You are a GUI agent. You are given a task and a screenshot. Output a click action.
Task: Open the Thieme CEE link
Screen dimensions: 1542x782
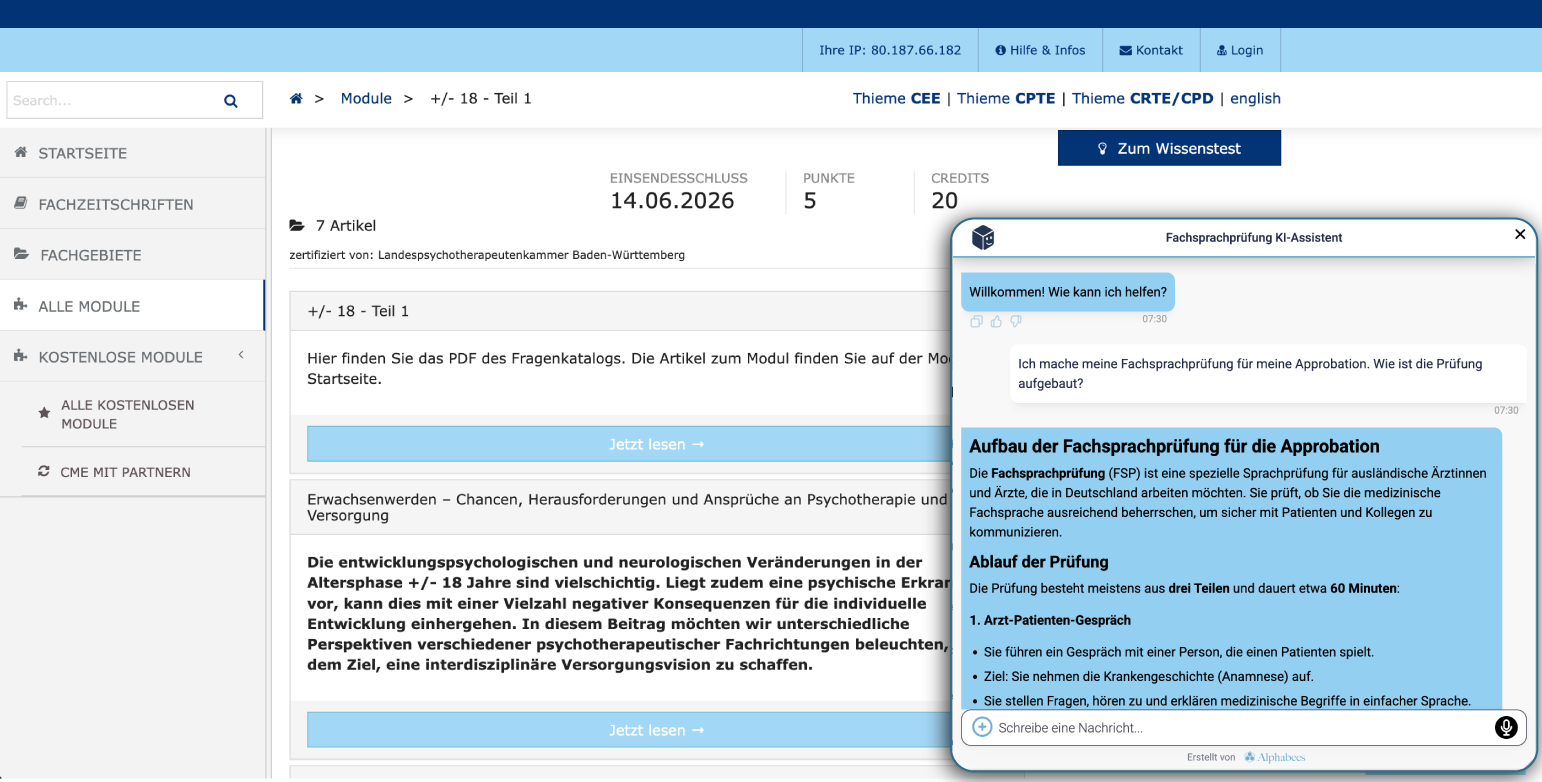point(897,98)
